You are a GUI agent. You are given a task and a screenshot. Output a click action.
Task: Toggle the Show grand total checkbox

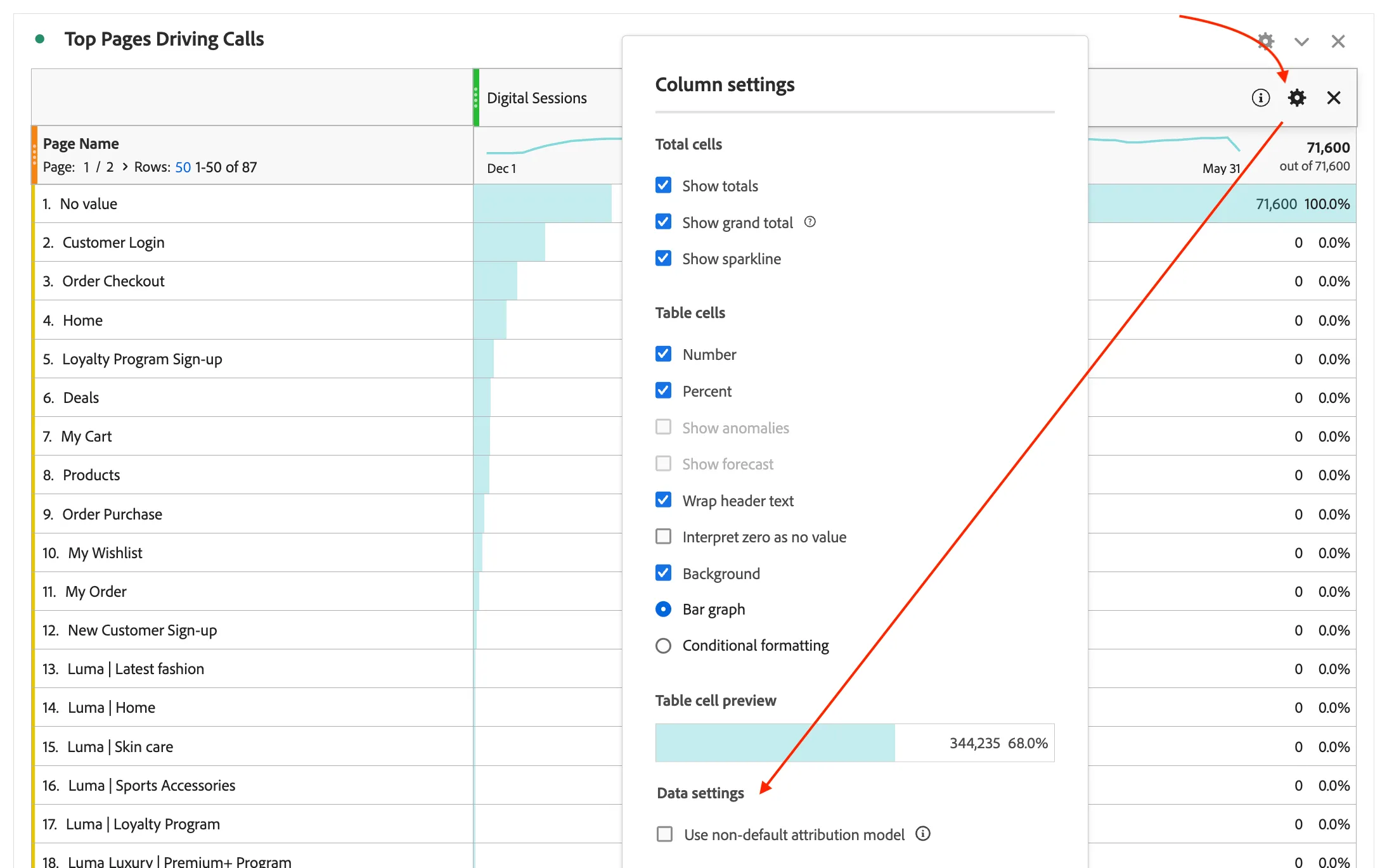pyautogui.click(x=663, y=222)
